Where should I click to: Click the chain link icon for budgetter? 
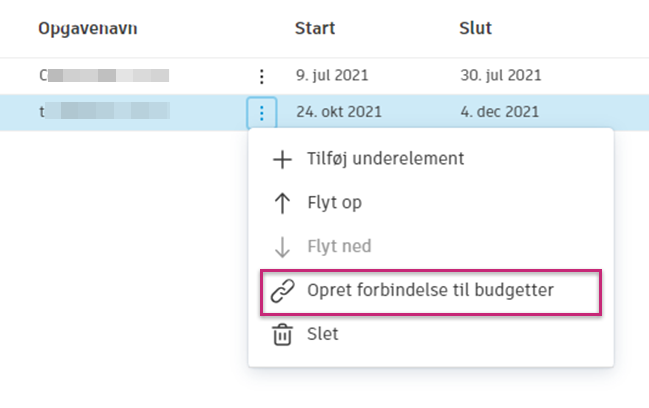click(x=282, y=290)
